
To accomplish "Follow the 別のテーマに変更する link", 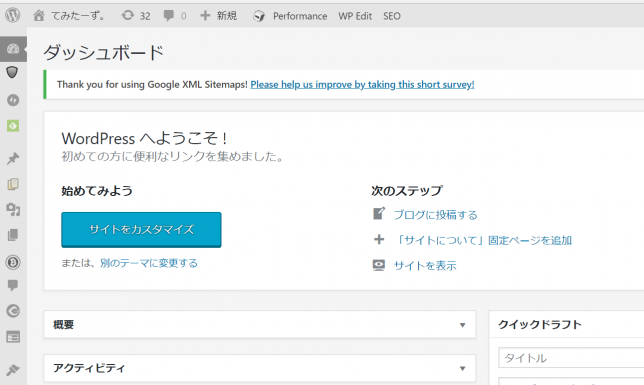I will (149, 263).
